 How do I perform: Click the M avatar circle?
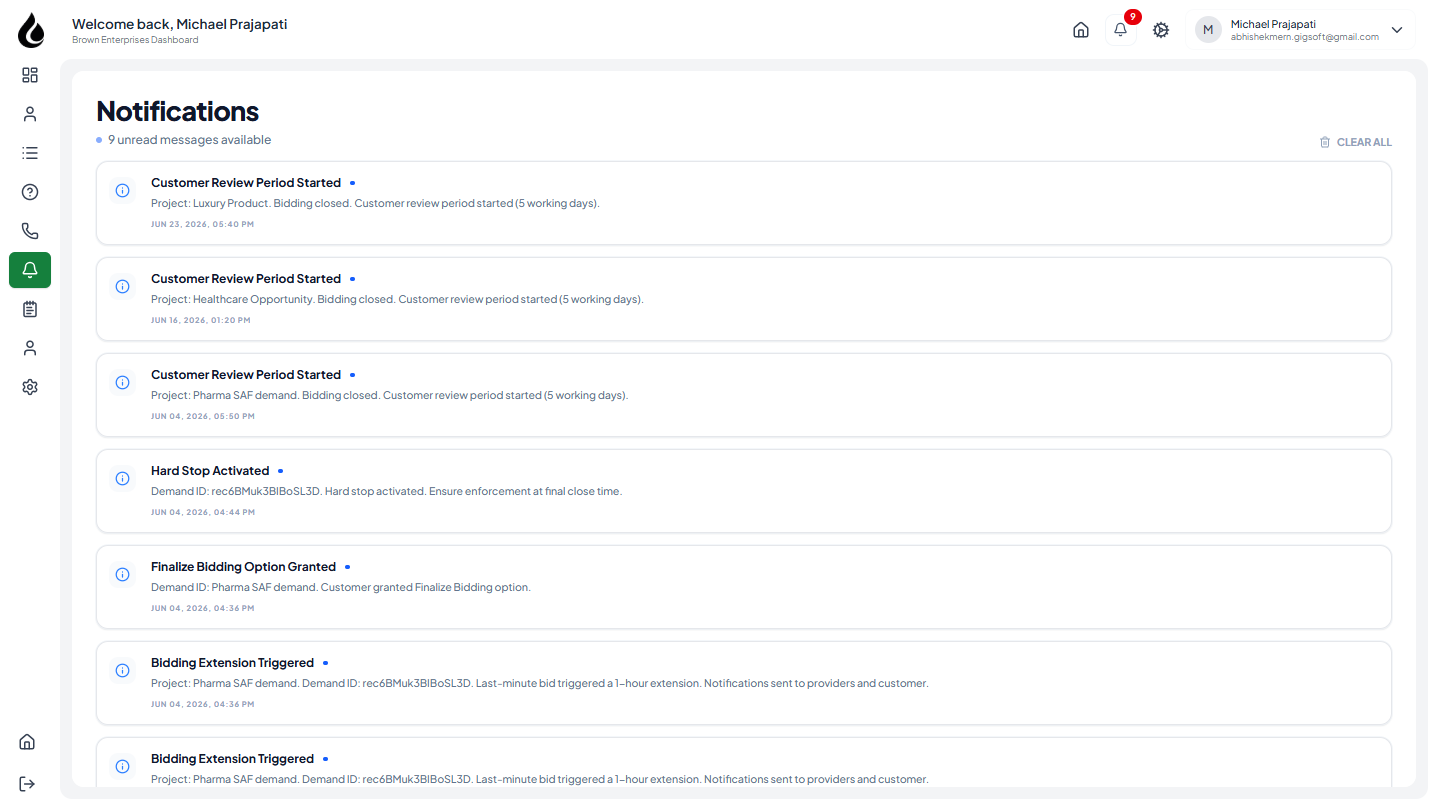click(x=1208, y=30)
